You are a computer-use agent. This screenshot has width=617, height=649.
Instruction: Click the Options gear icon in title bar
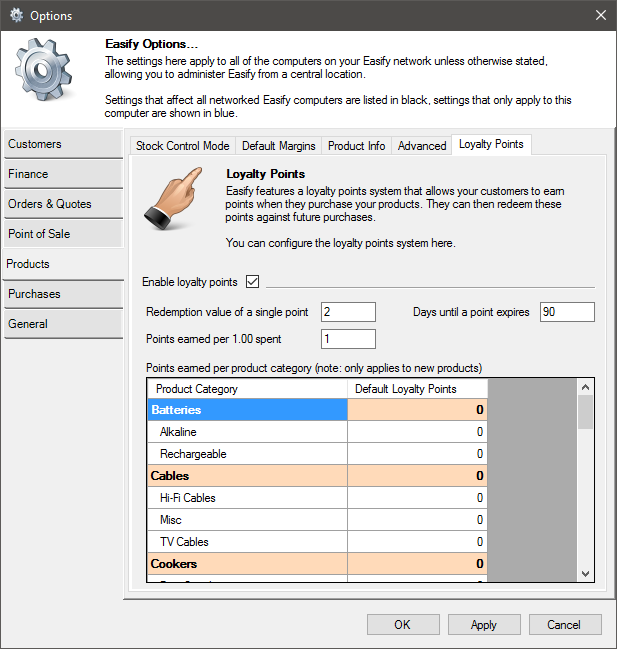click(x=17, y=15)
